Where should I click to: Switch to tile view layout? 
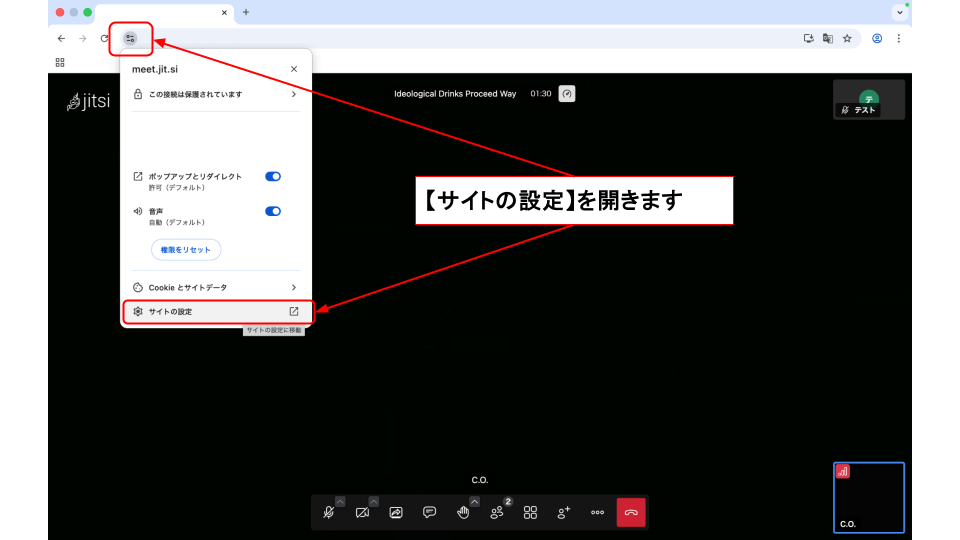click(530, 512)
